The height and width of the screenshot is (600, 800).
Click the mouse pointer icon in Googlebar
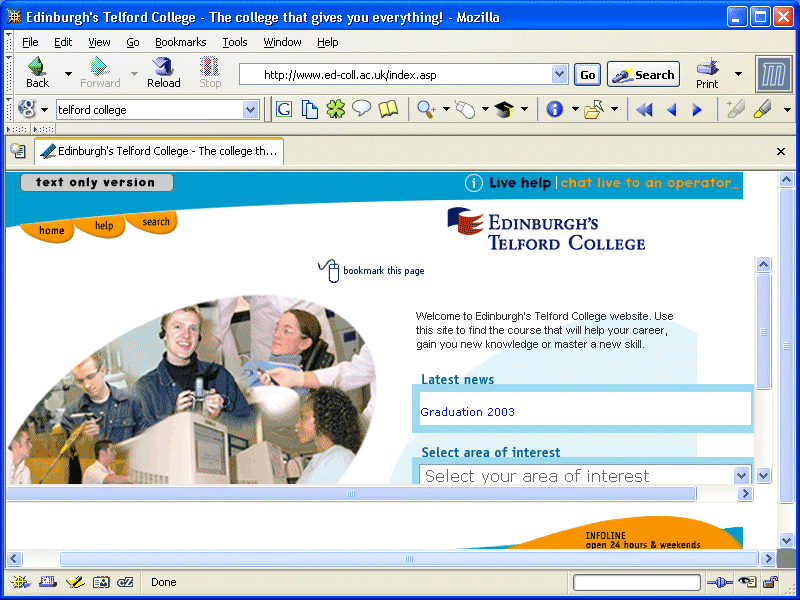(x=465, y=109)
